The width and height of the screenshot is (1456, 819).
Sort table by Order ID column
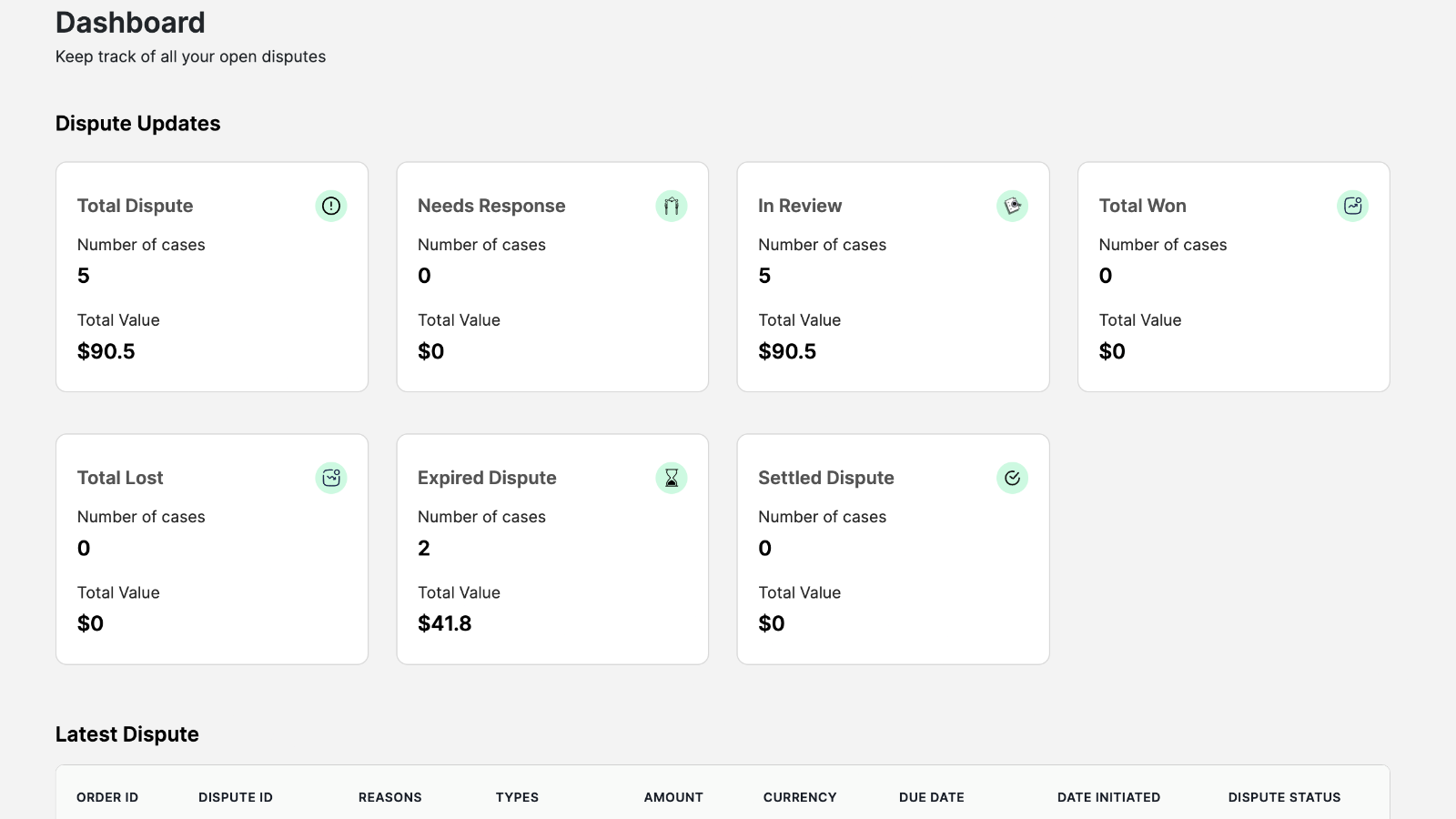click(x=107, y=797)
